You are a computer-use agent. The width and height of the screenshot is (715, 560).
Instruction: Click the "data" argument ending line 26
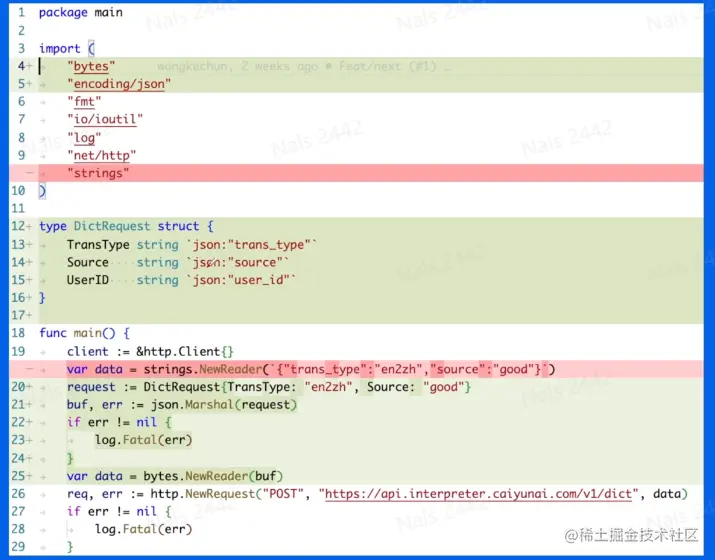coord(667,494)
